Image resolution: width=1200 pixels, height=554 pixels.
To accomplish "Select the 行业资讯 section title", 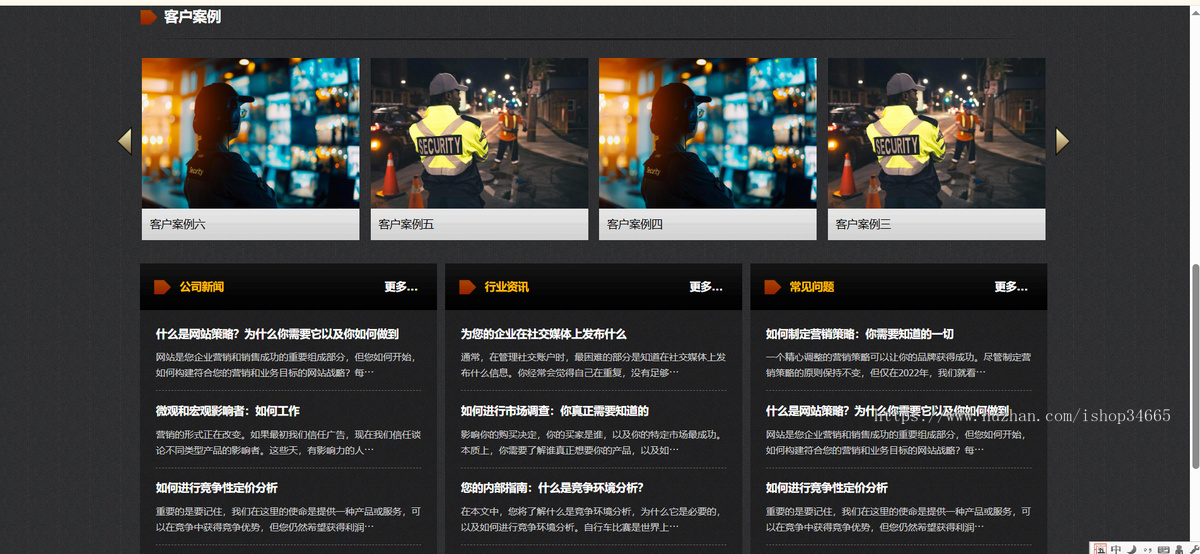I will [507, 287].
